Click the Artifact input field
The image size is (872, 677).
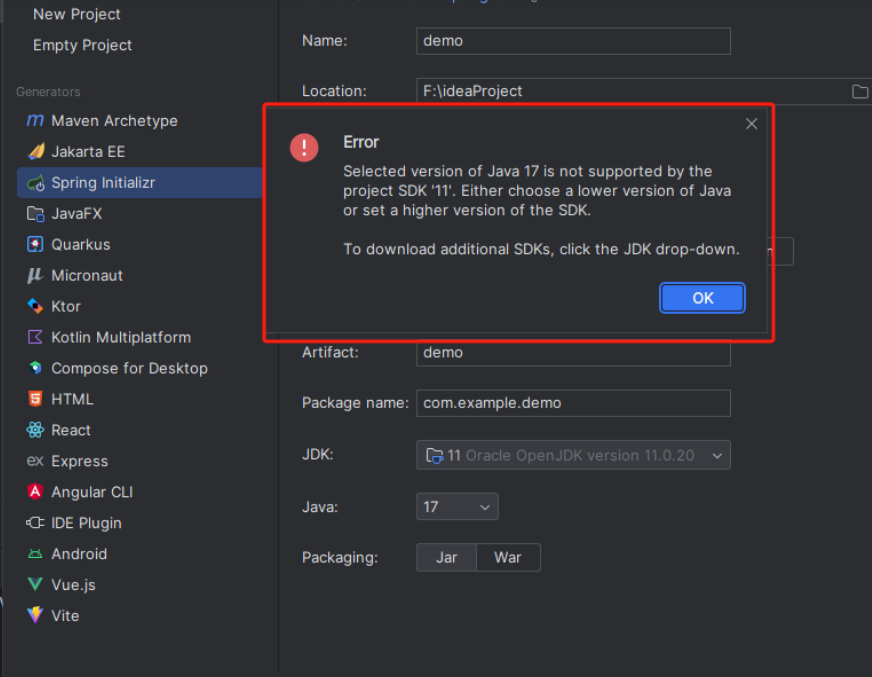[x=573, y=353]
